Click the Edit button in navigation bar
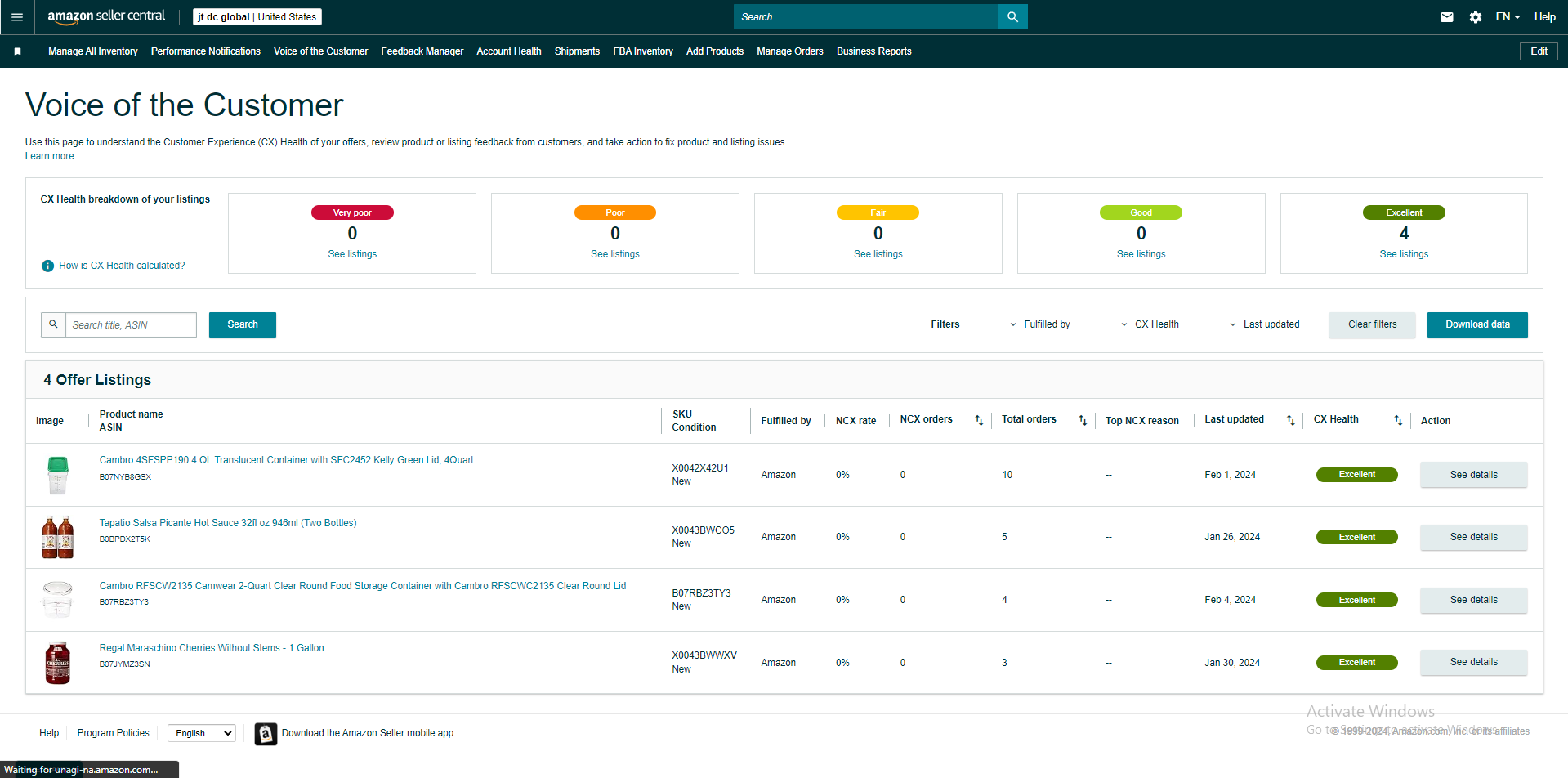Screen dimensions: 1568x778 [x=1539, y=51]
